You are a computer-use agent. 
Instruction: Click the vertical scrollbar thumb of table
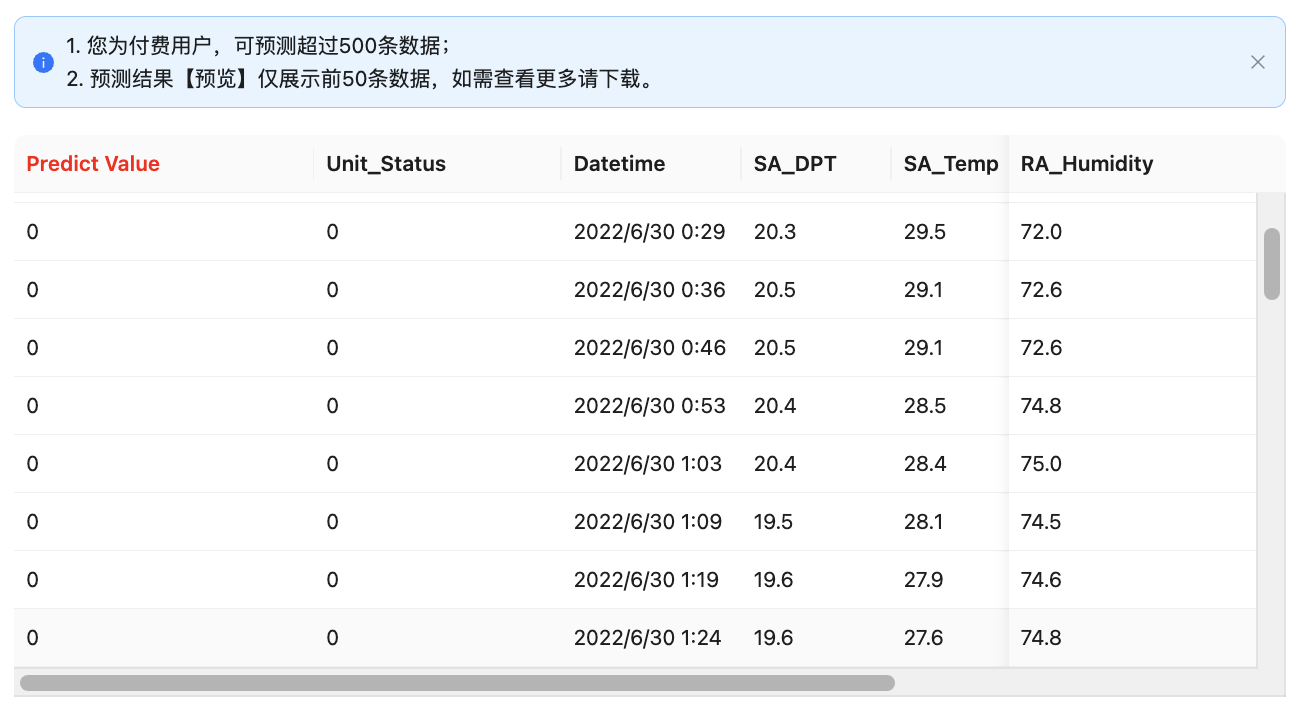point(1271,264)
